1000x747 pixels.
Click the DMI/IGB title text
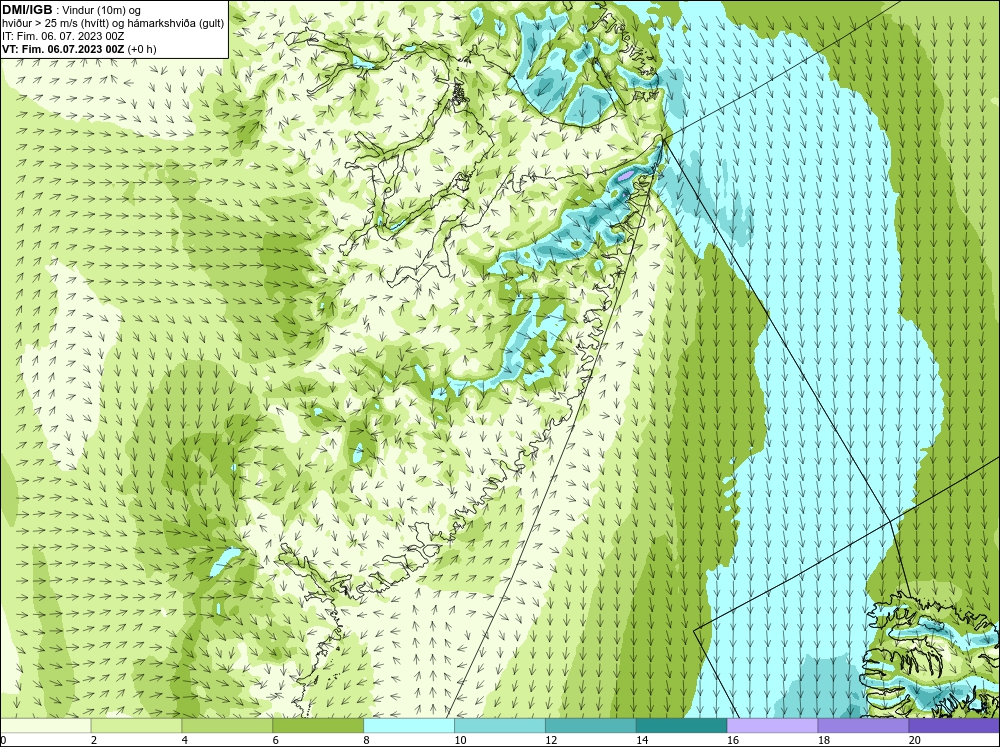click(x=27, y=10)
